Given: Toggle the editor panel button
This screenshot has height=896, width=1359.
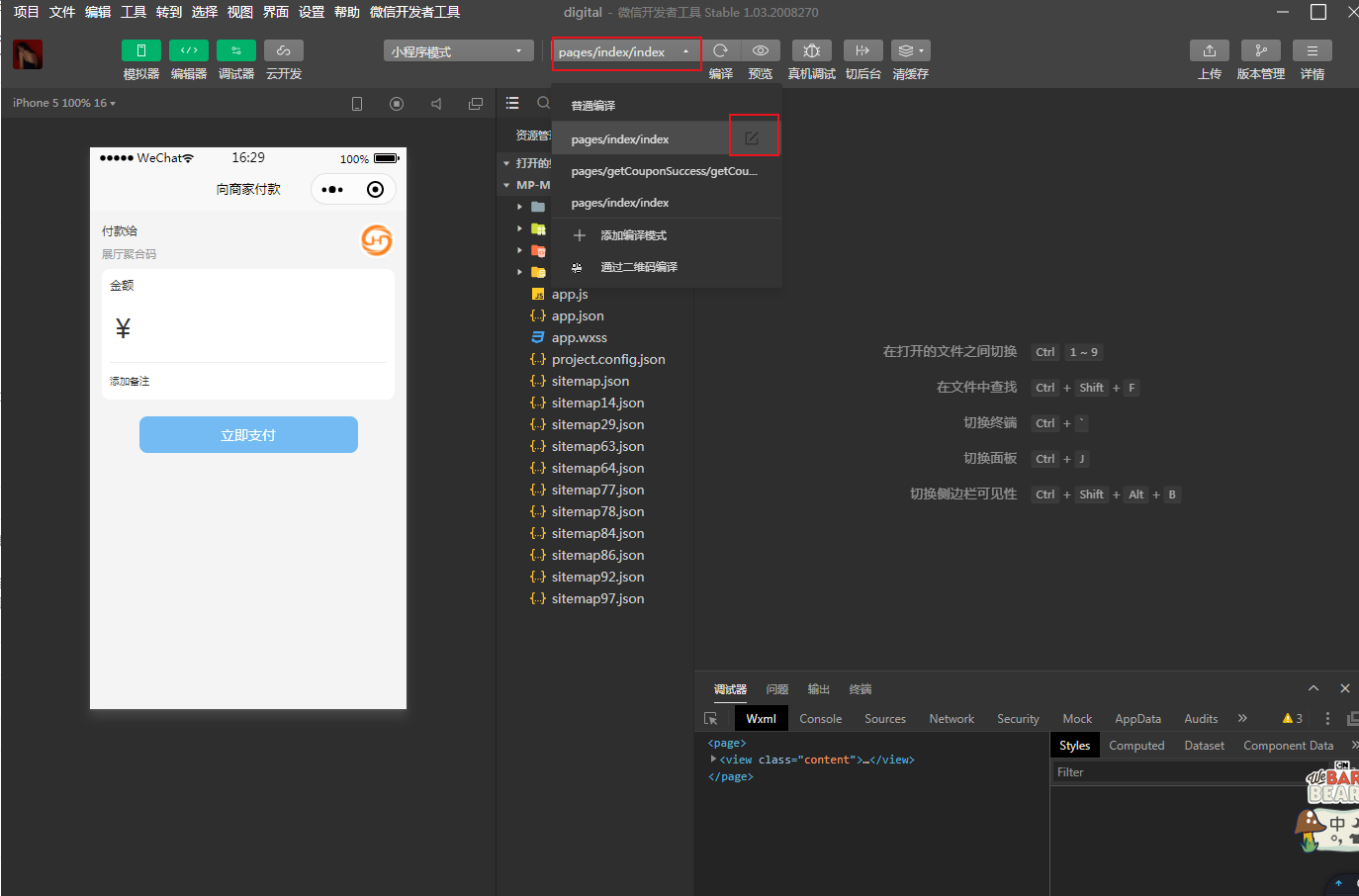Looking at the screenshot, I should click(x=189, y=50).
